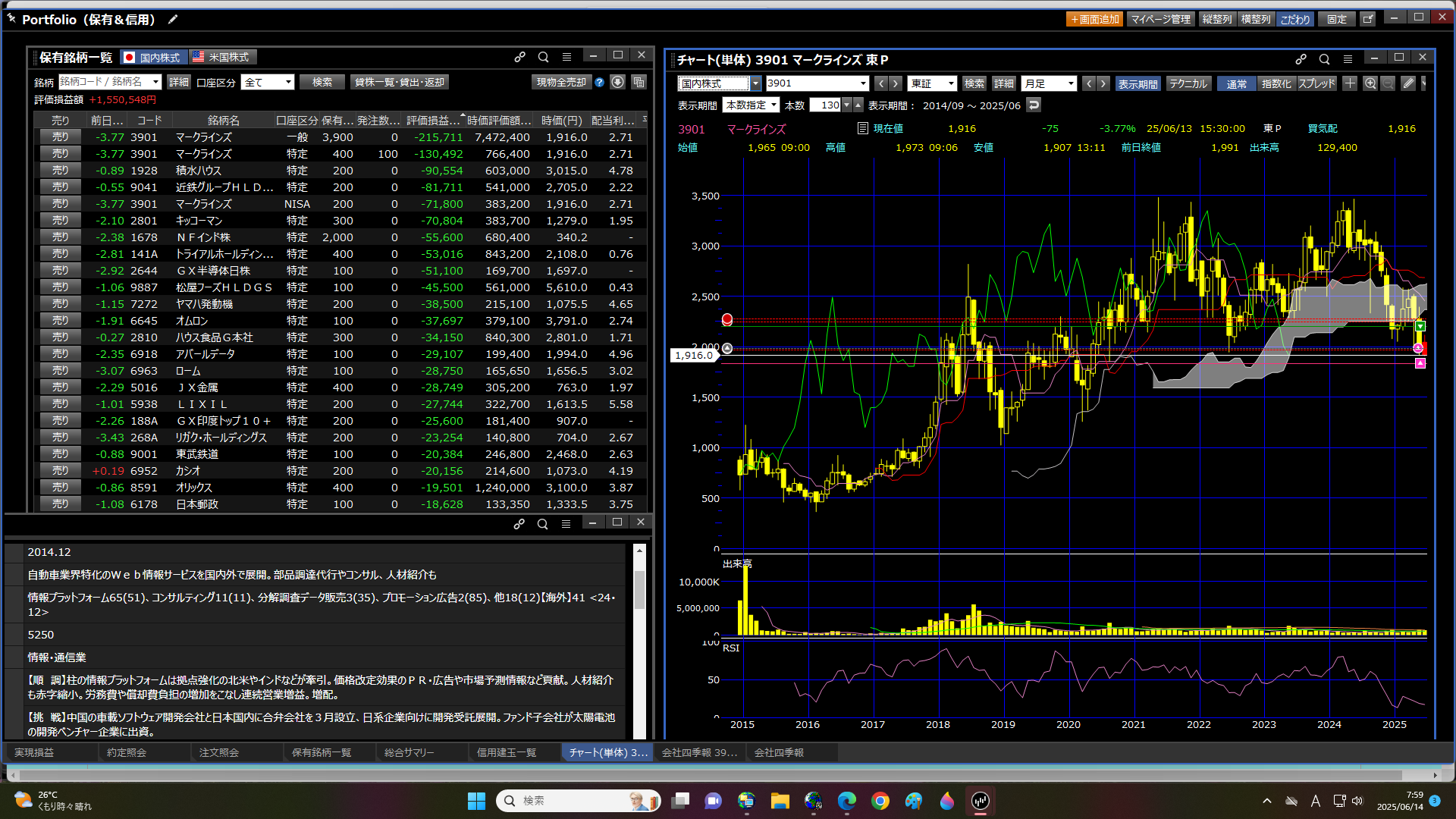The width and height of the screenshot is (1456, 819).
Task: Click the link icon in company info panel
Action: (519, 523)
